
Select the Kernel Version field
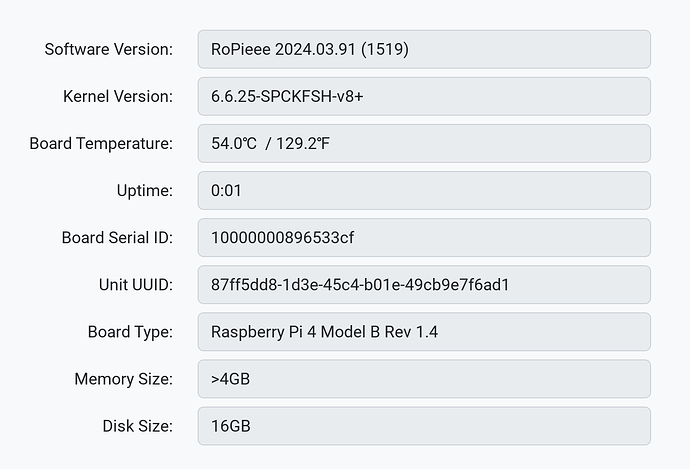(424, 96)
